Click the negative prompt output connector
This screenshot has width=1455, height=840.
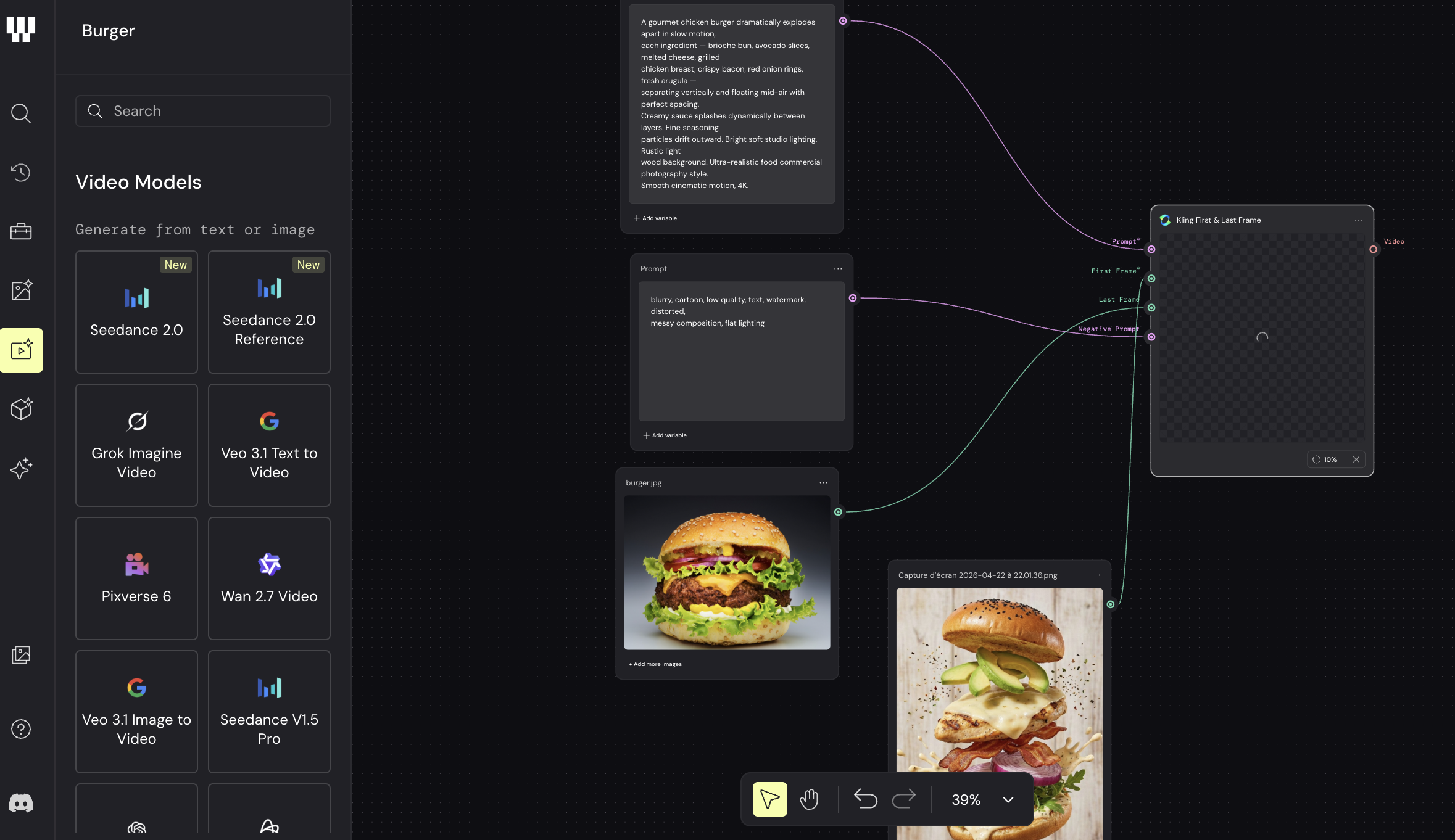pyautogui.click(x=853, y=299)
